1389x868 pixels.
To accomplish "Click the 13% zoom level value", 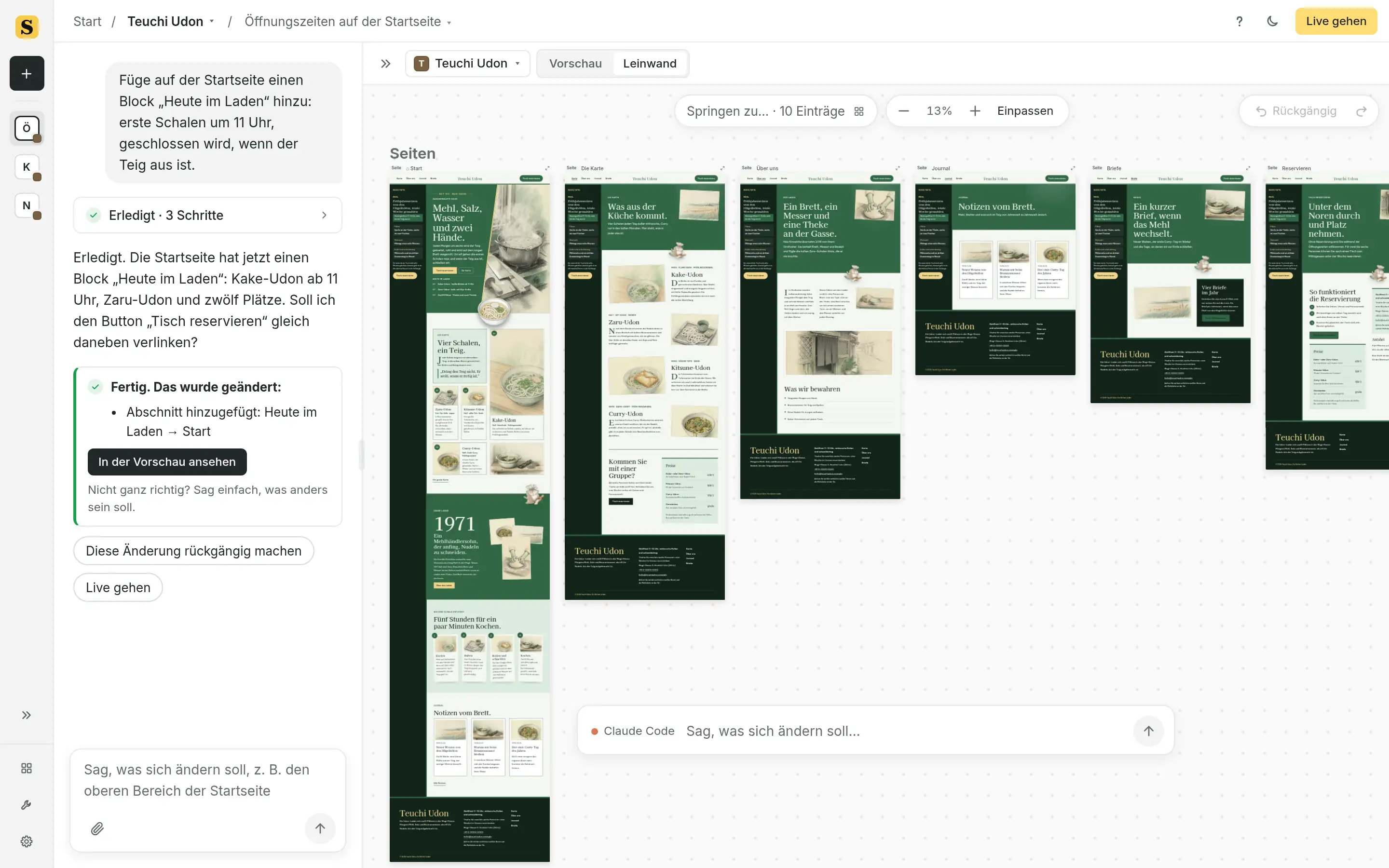I will (x=939, y=111).
